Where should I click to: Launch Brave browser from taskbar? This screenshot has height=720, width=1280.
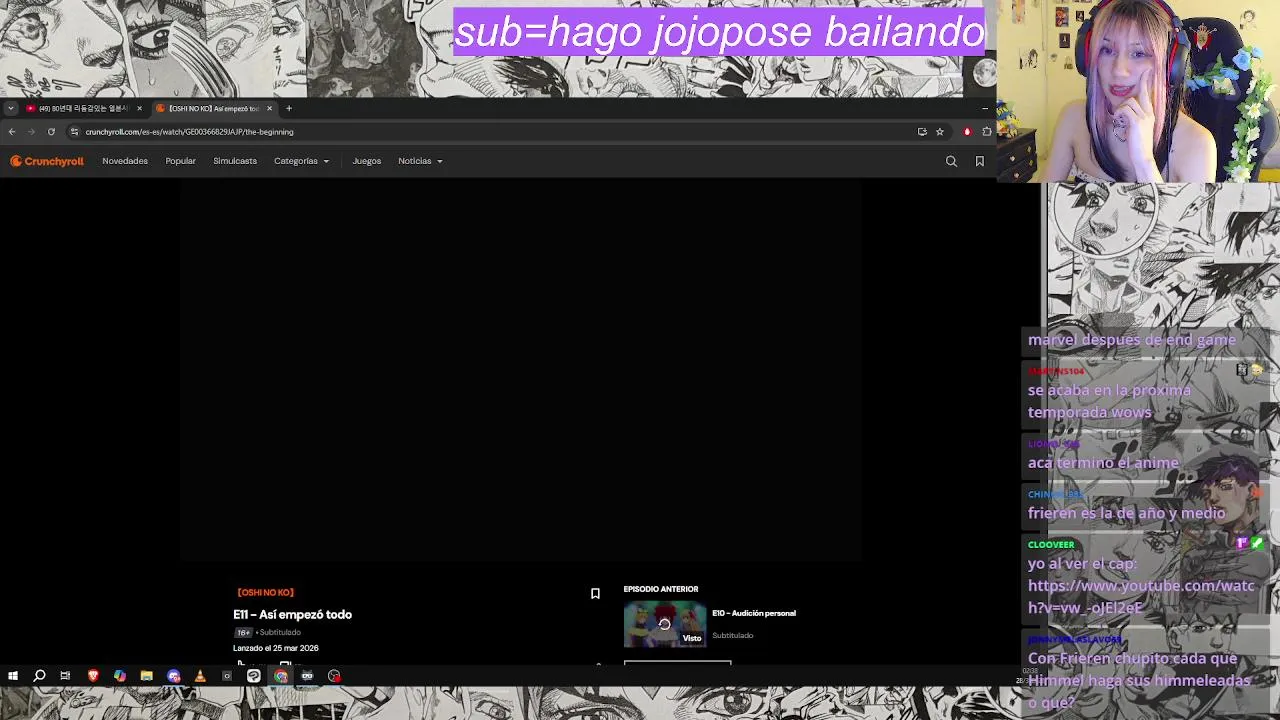(x=93, y=676)
